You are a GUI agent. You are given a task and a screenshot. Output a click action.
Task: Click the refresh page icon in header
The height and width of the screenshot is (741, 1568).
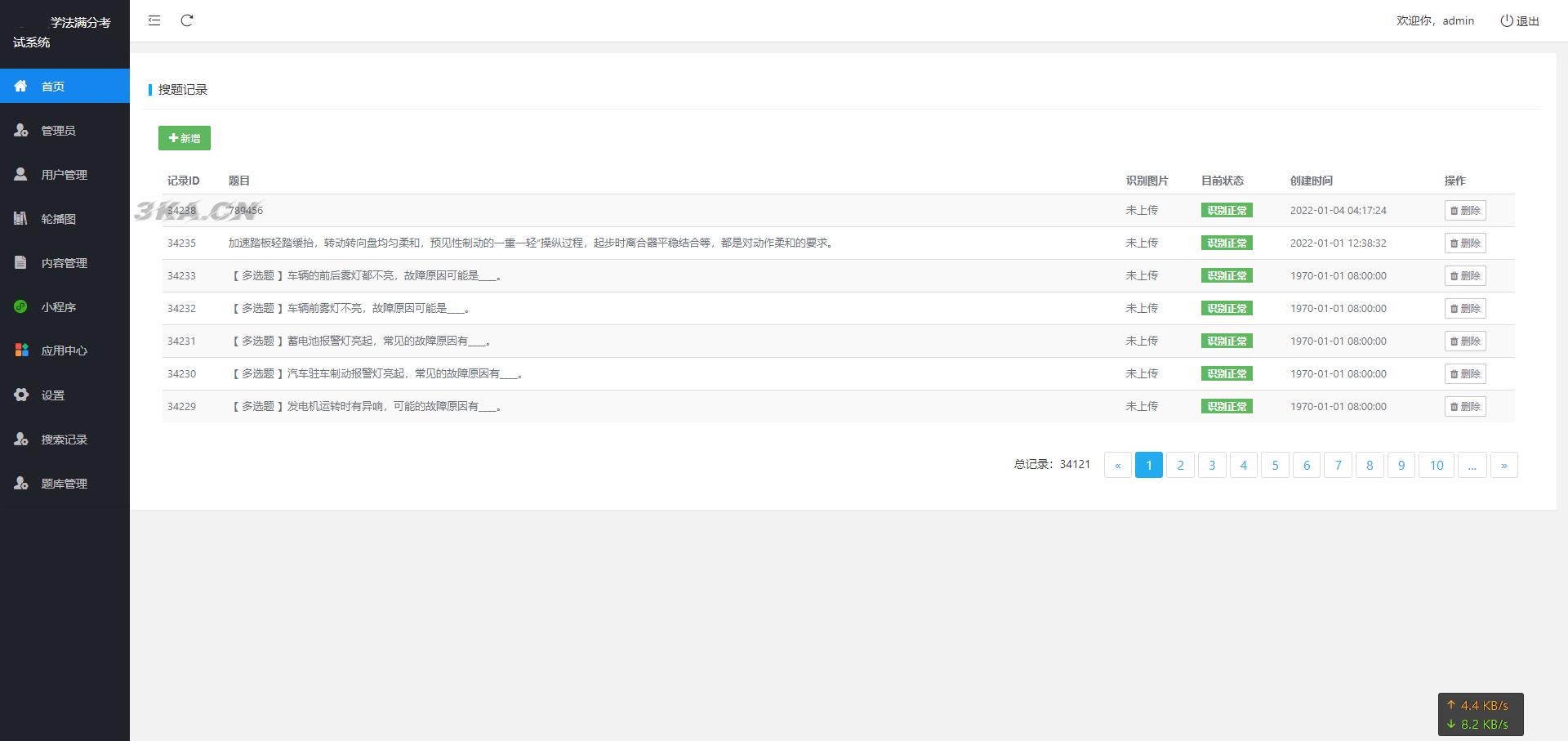(187, 20)
